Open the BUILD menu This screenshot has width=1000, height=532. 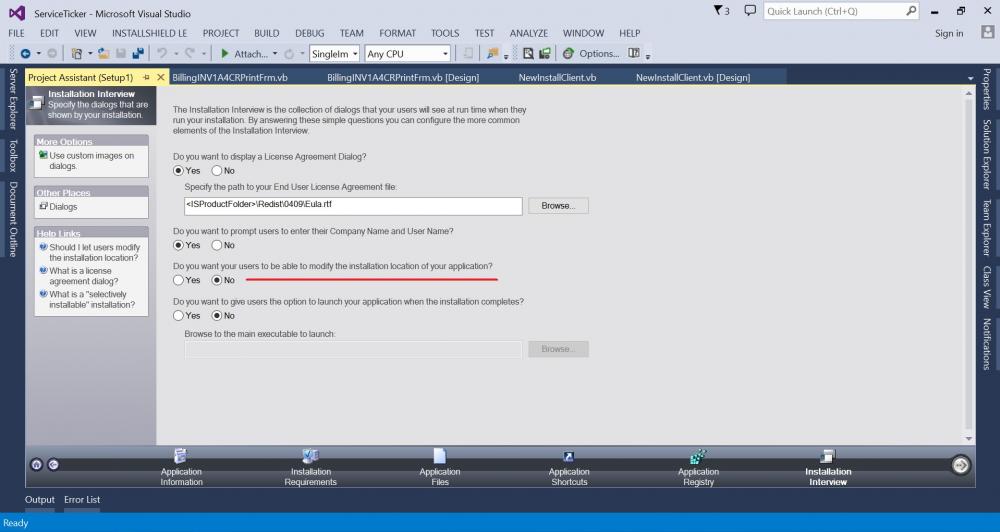267,33
